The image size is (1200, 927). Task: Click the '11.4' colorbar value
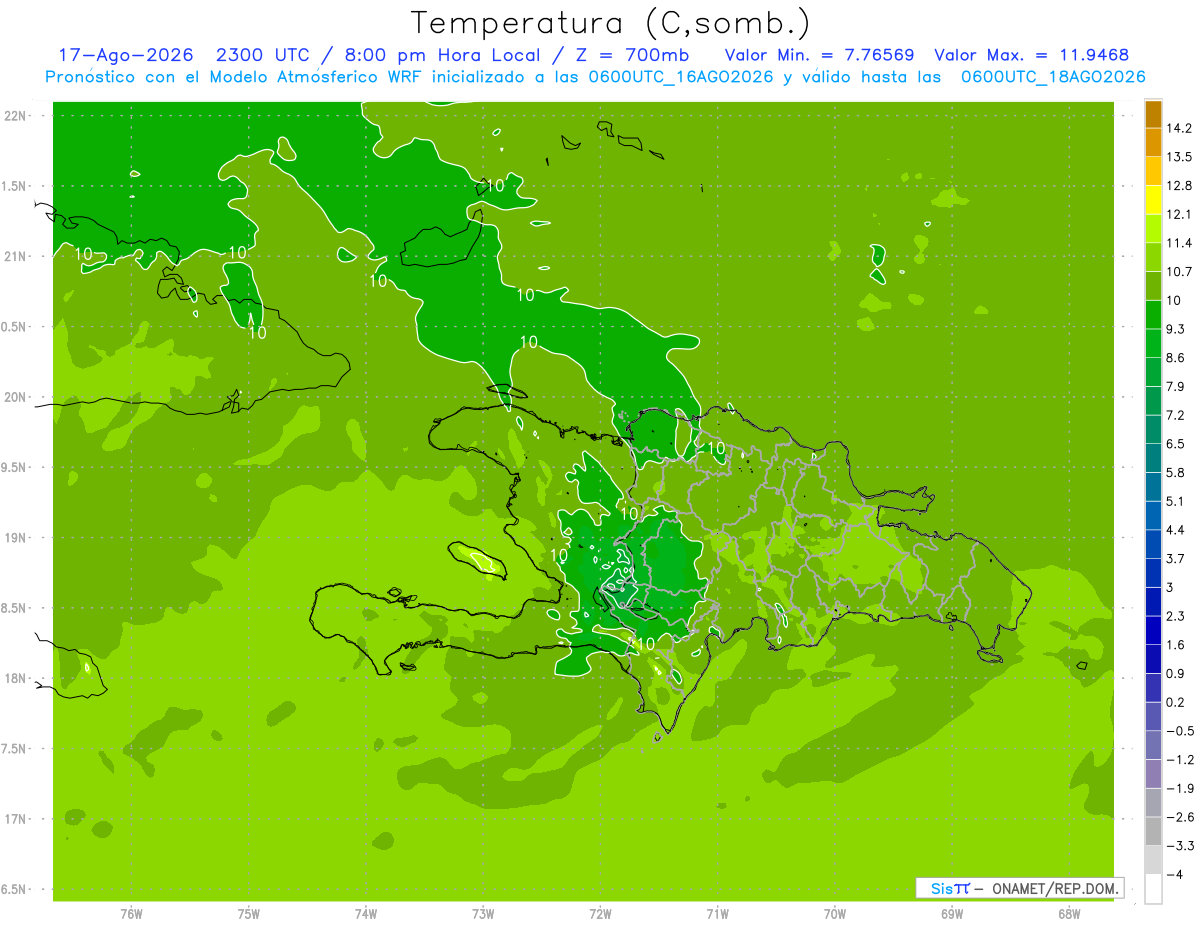click(1180, 243)
